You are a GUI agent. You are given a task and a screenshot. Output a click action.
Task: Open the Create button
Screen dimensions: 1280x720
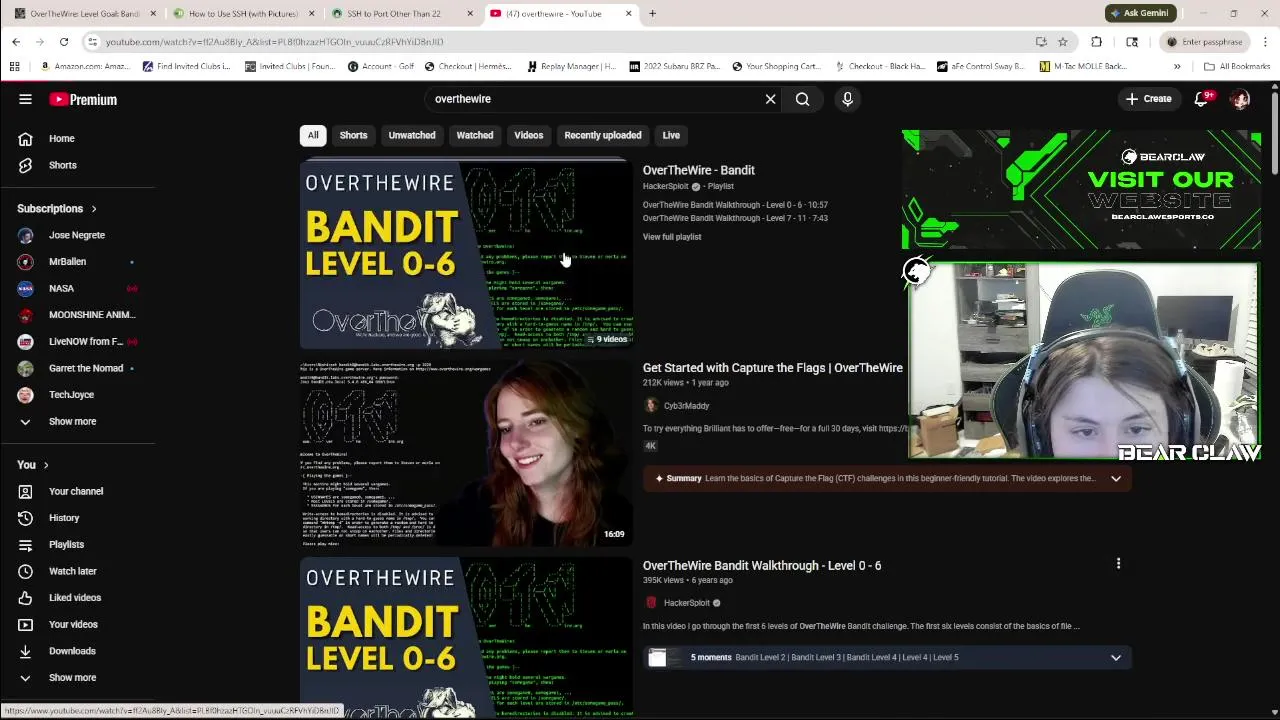coord(1148,99)
